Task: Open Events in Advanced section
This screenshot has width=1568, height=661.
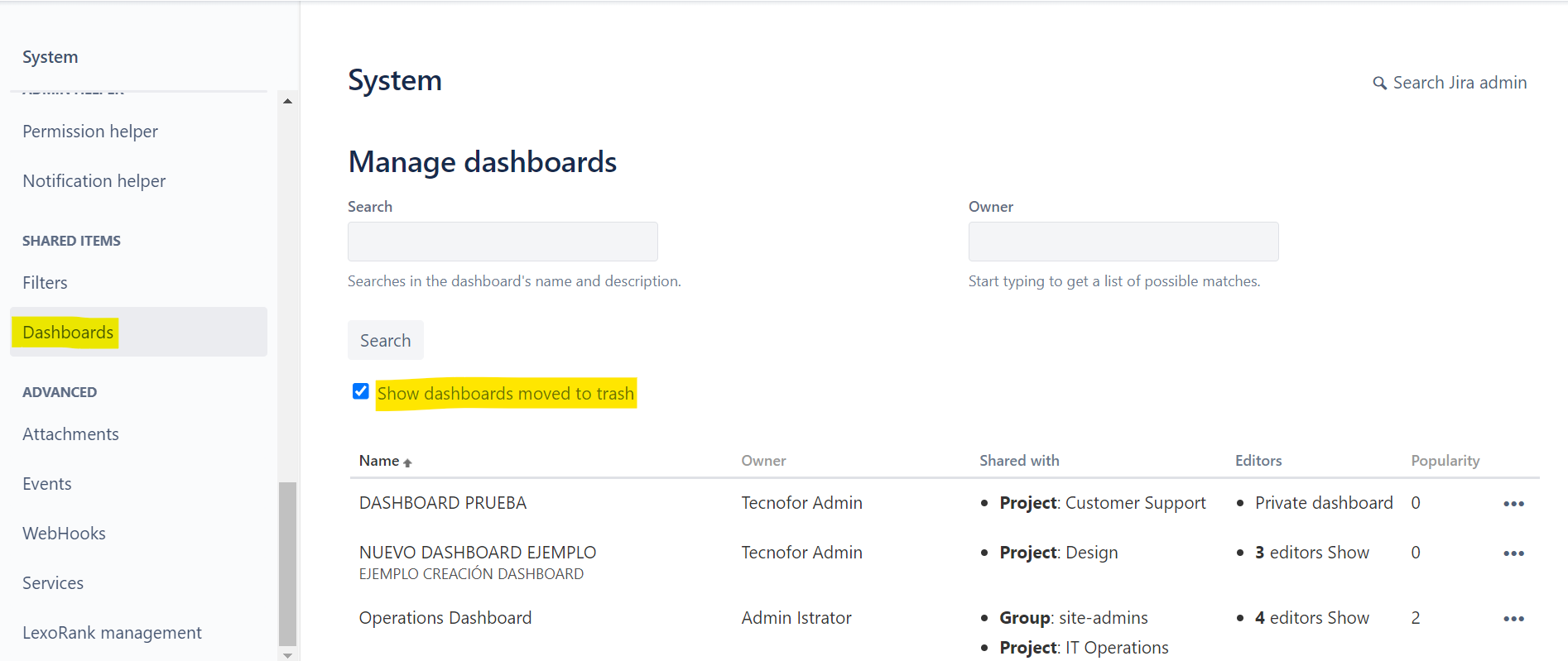Action: coord(46,484)
